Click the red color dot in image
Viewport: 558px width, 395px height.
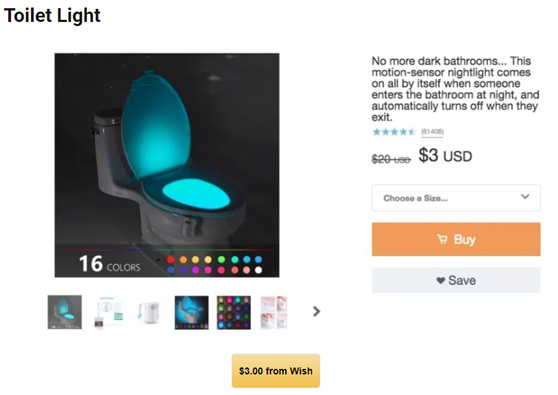(170, 259)
